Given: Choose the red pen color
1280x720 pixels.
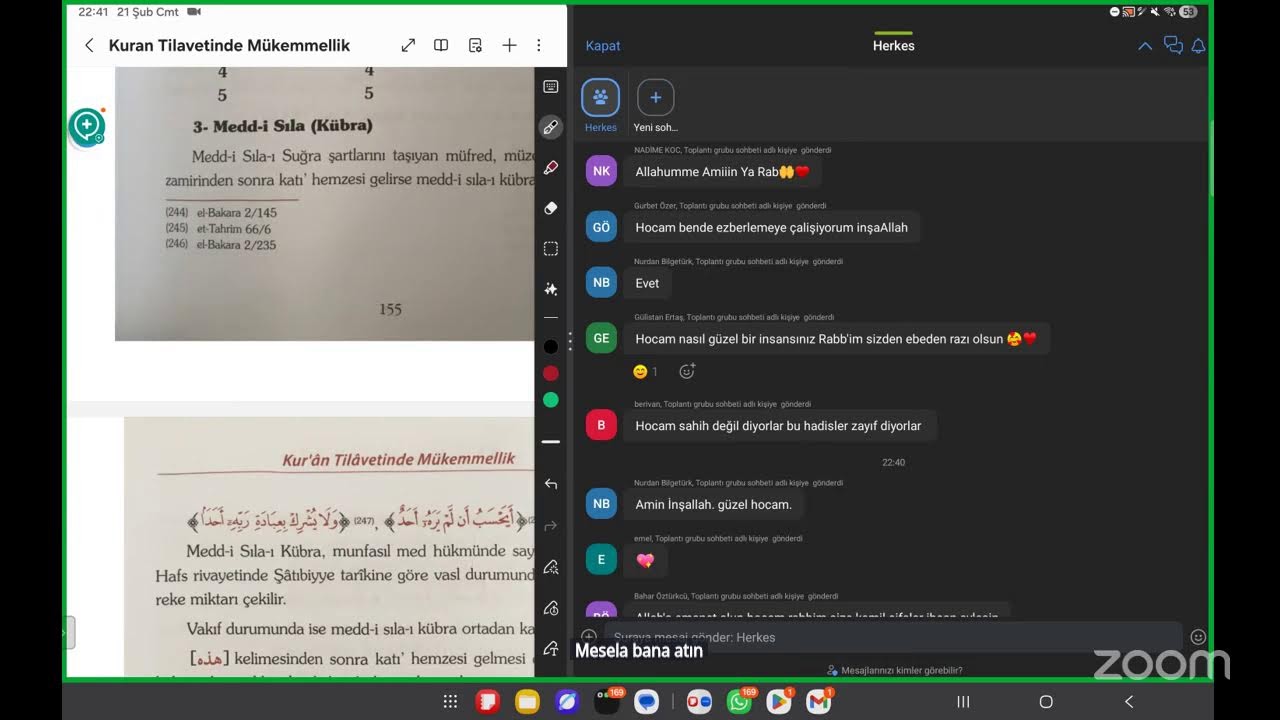Looking at the screenshot, I should point(551,373).
